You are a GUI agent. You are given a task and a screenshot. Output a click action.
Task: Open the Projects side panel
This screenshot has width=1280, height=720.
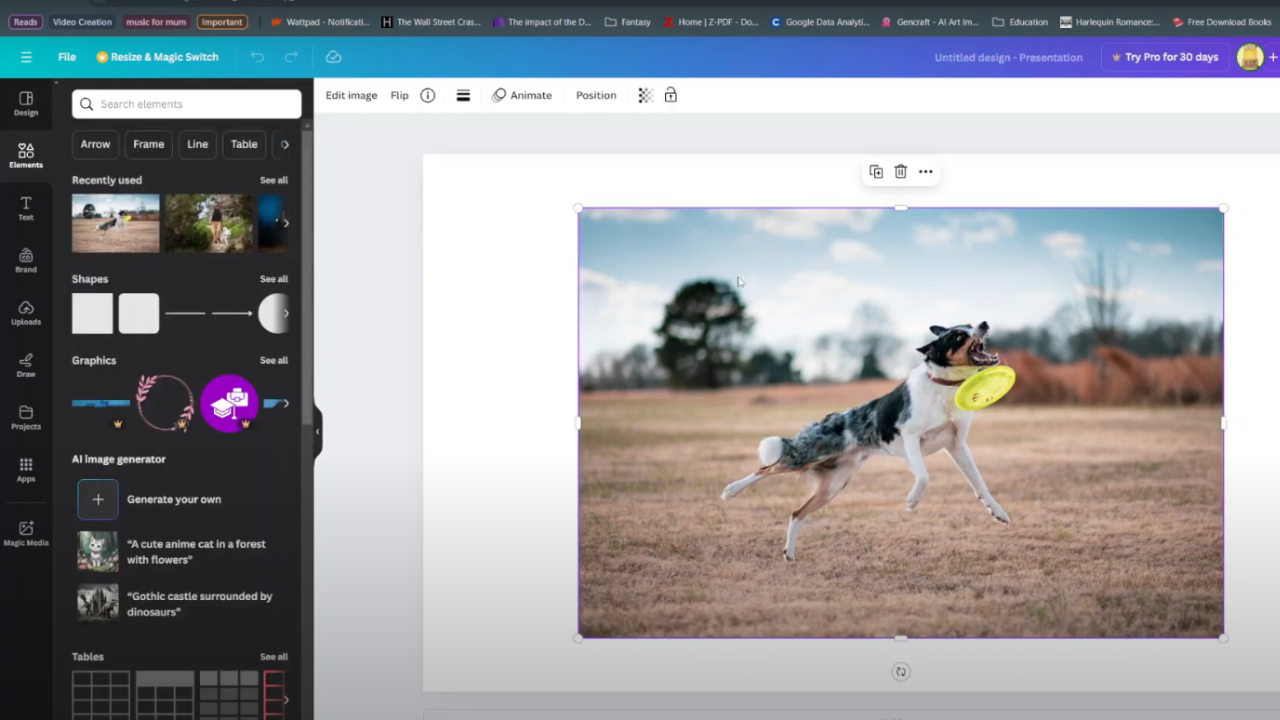[26, 417]
